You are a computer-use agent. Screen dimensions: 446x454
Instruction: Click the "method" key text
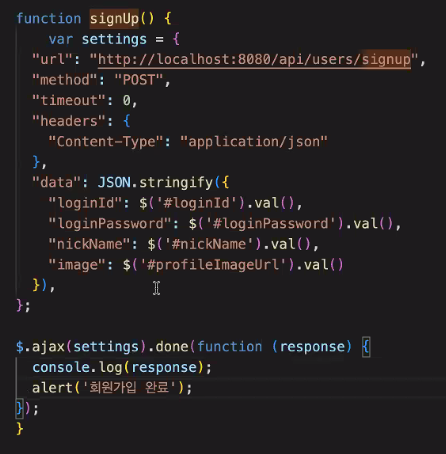[64, 80]
